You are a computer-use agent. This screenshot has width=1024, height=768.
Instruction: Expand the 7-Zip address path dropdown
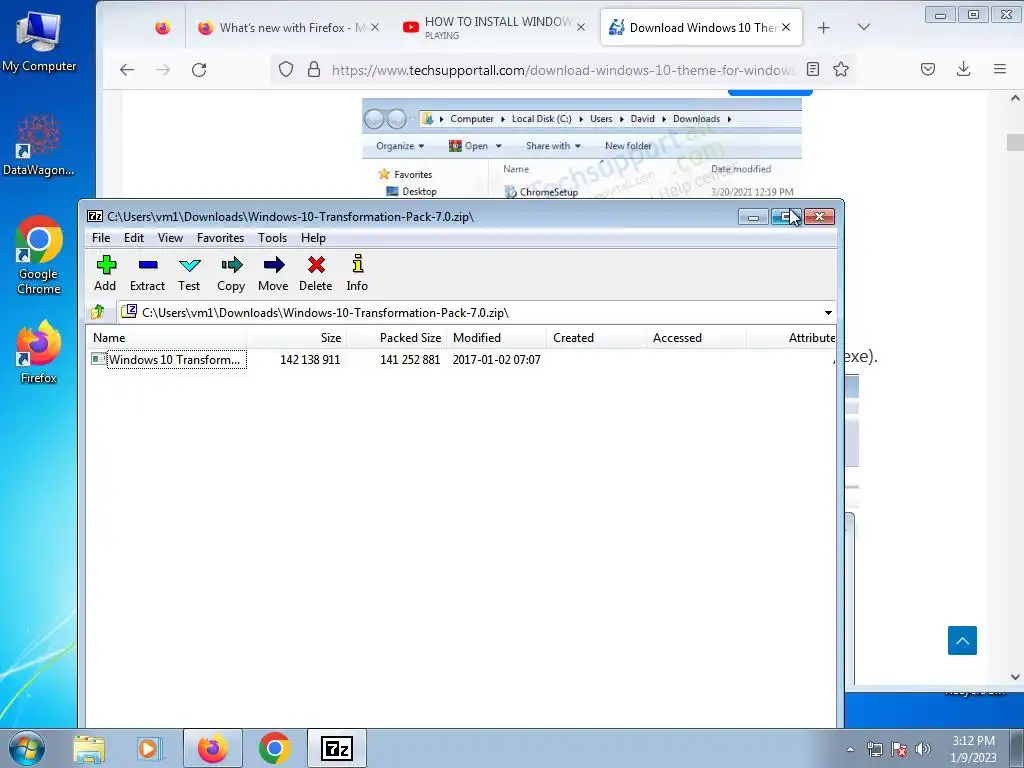pos(828,313)
